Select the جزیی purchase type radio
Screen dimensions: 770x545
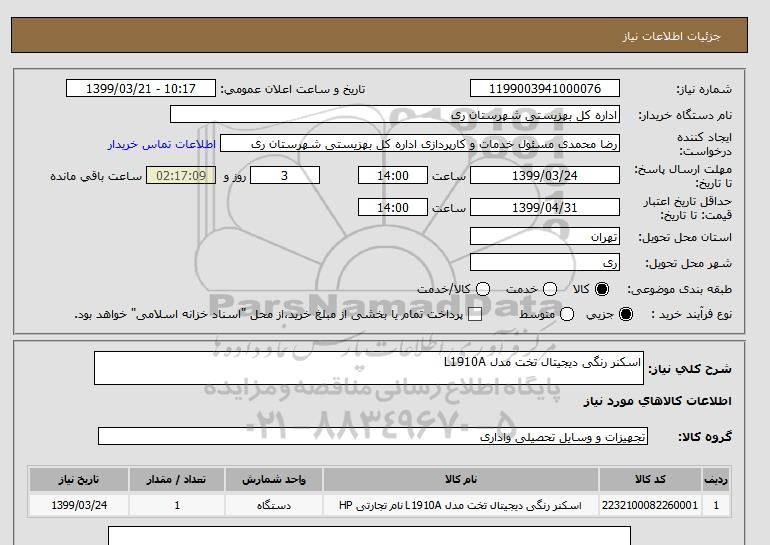[x=626, y=314]
